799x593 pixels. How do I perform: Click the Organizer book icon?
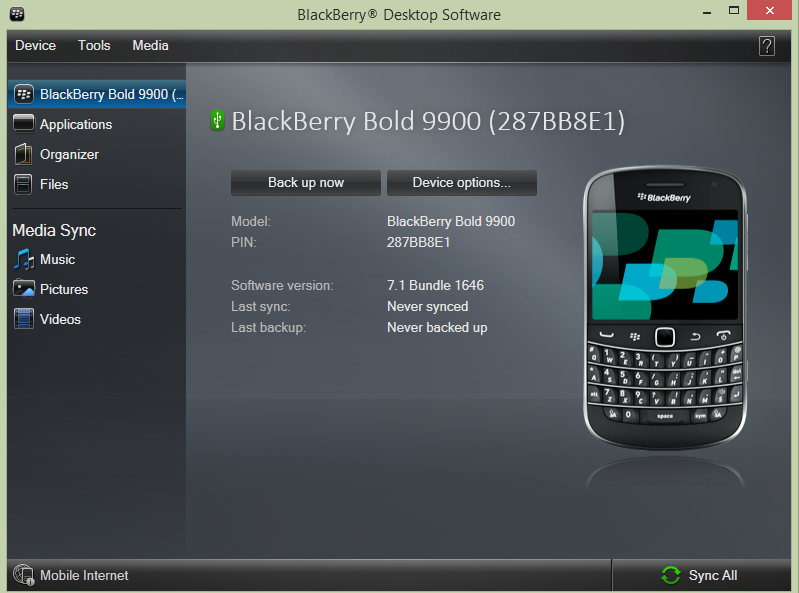pos(23,154)
